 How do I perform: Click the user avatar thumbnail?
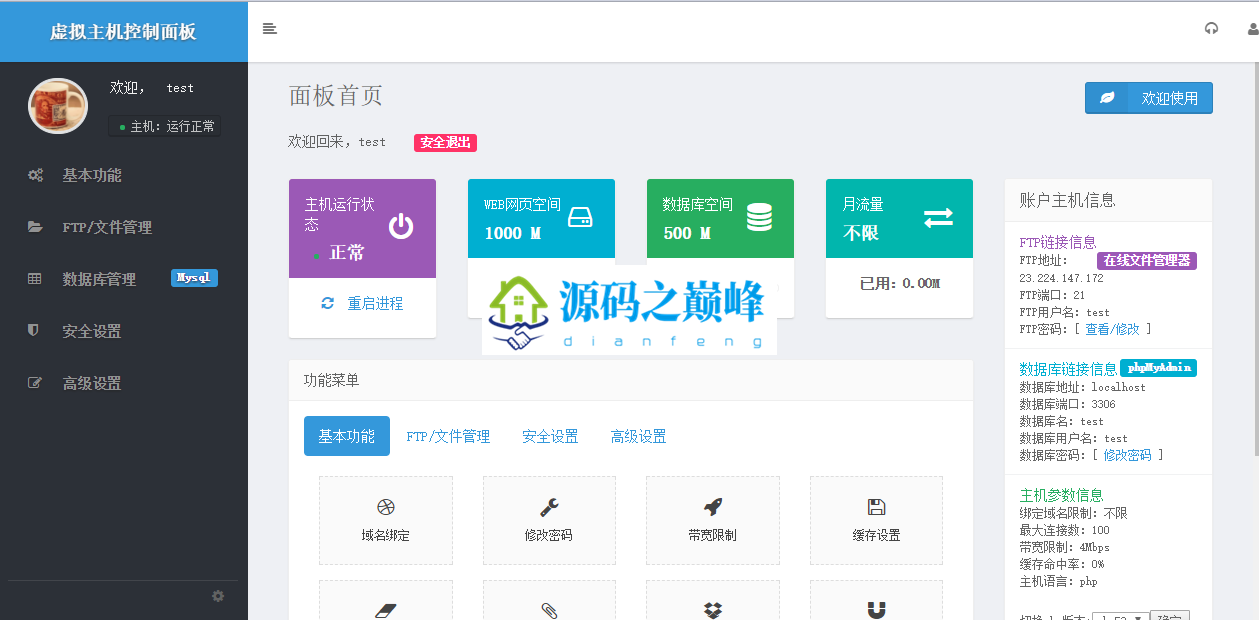pos(58,106)
